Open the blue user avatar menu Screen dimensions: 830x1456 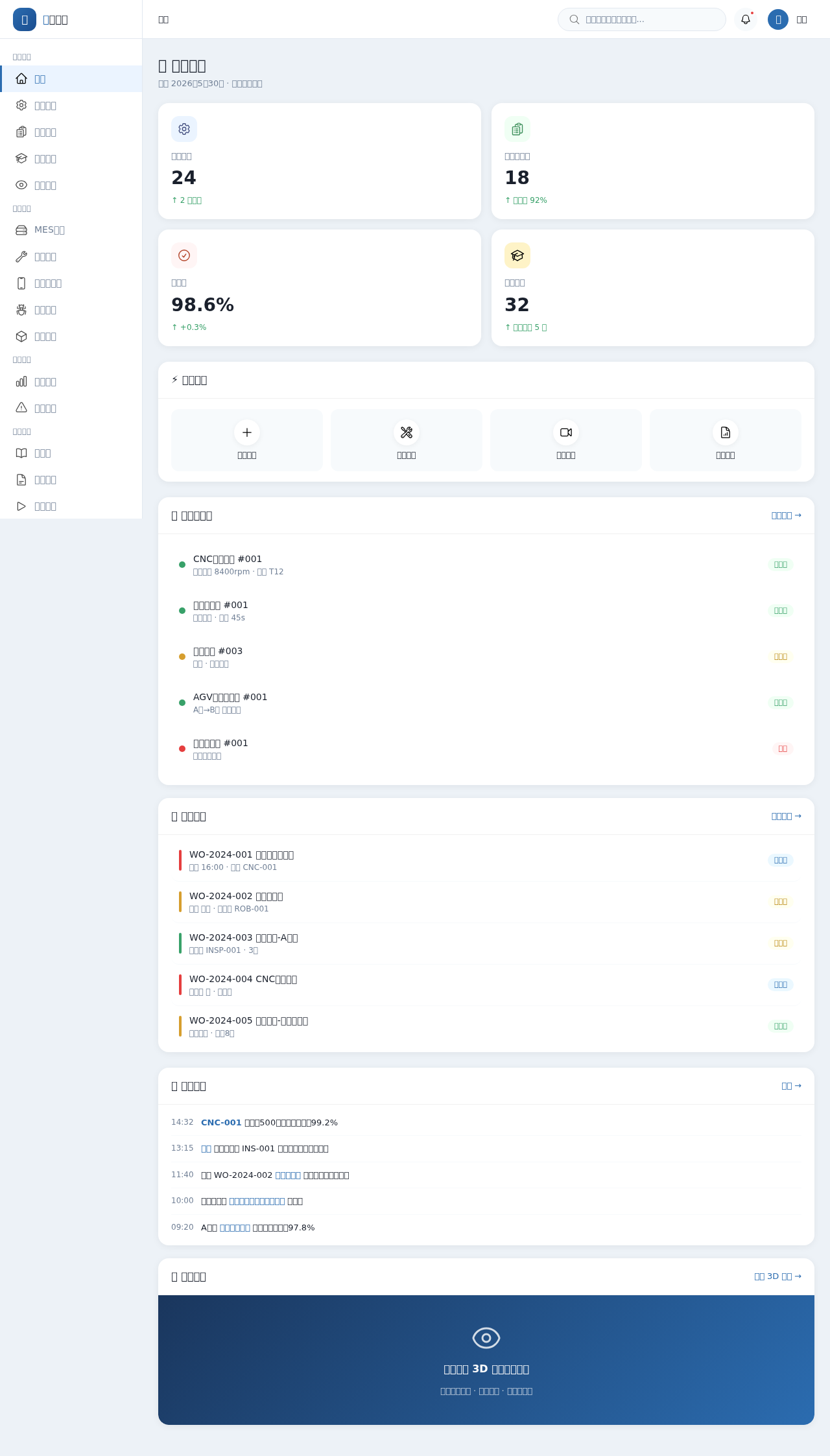778,19
